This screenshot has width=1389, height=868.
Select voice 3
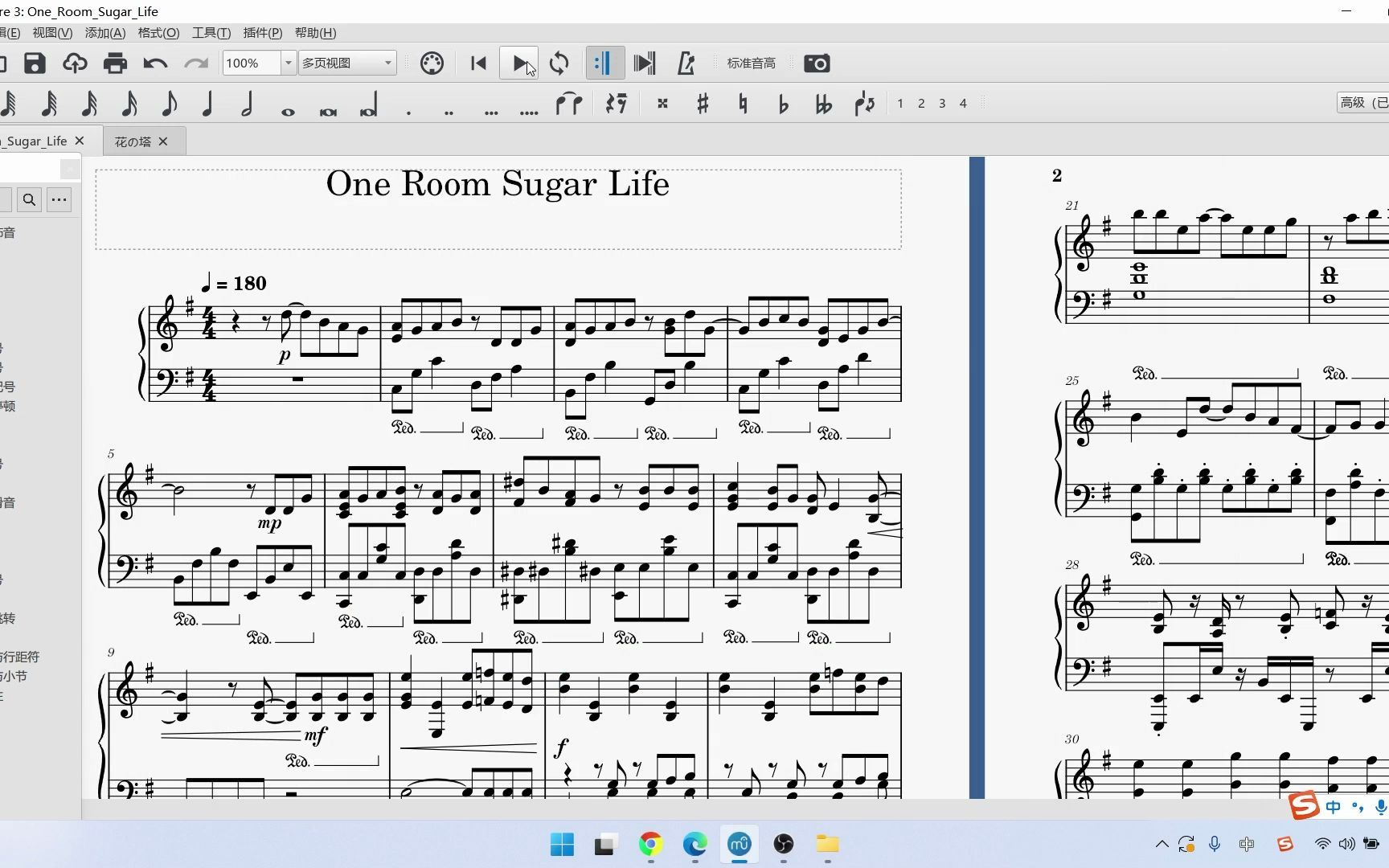[942, 104]
